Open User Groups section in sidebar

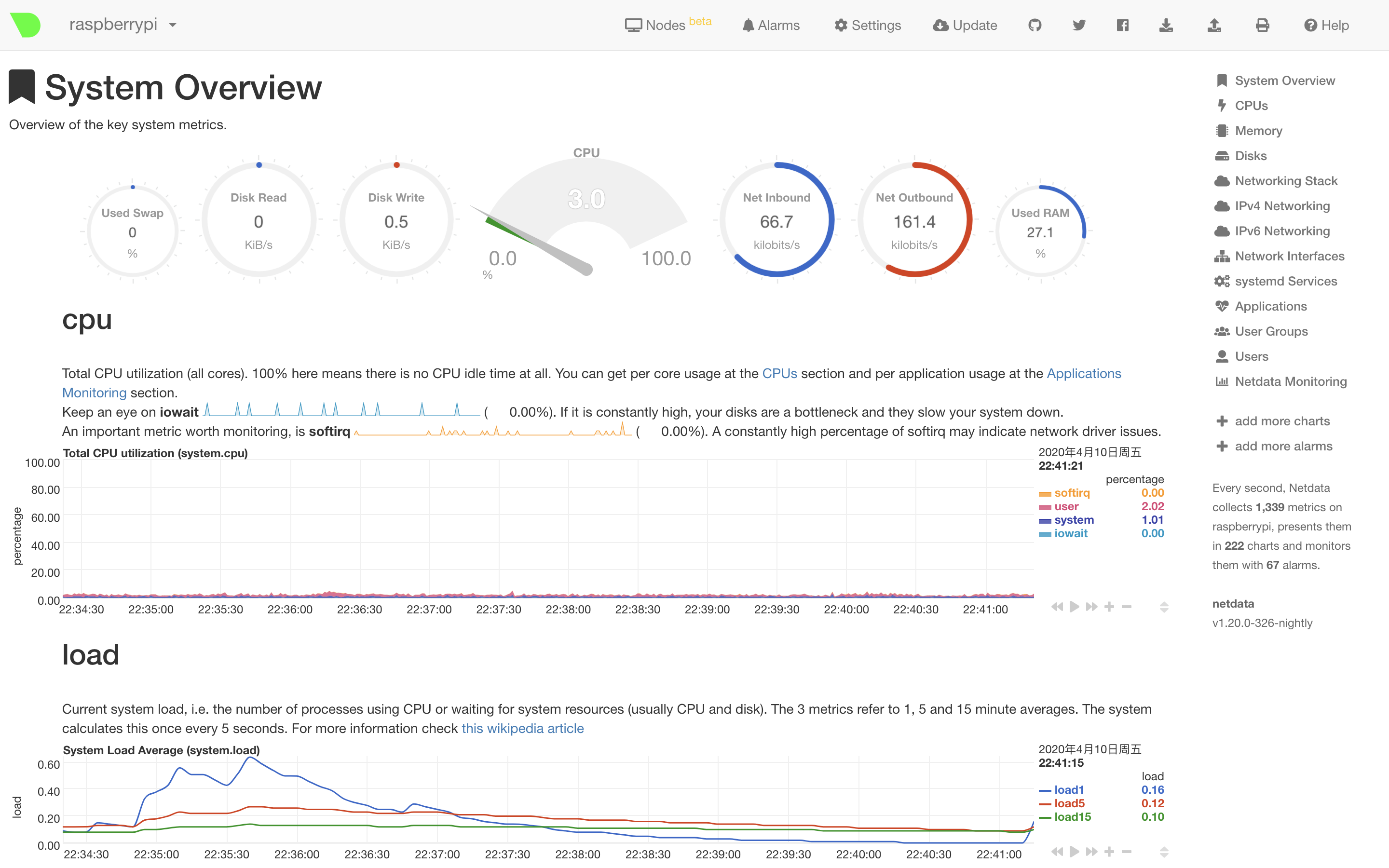click(x=1261, y=331)
